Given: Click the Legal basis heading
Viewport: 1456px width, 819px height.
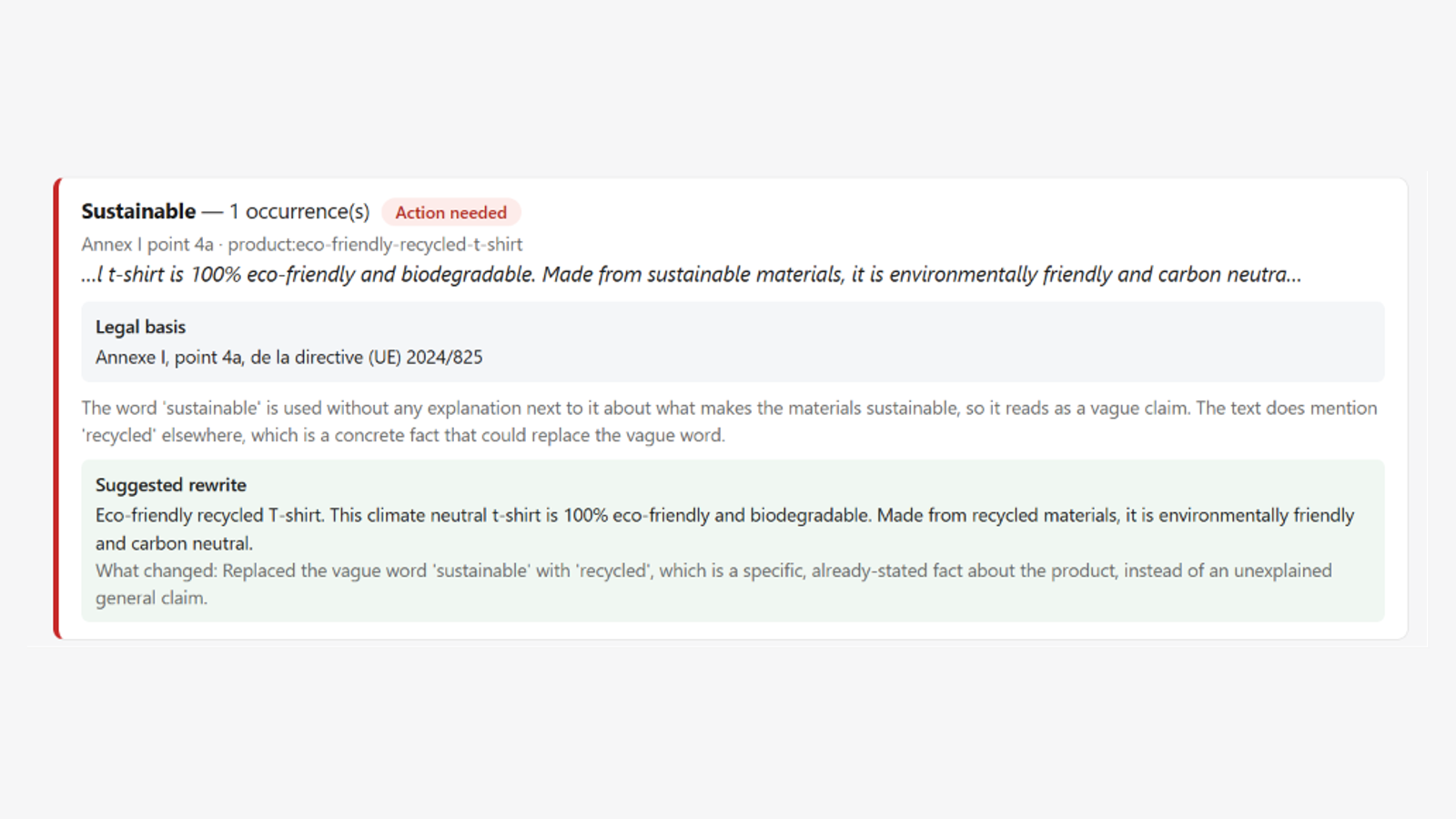Looking at the screenshot, I should click(140, 327).
